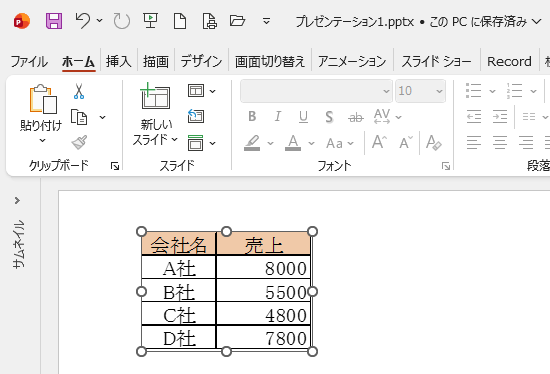This screenshot has width=550, height=374.
Task: Add a slide with the 新しいスライド icon
Action: coord(155,96)
